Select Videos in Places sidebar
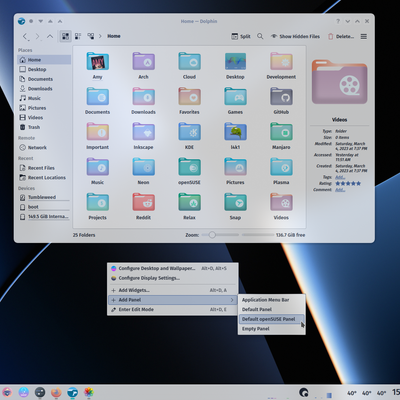The width and height of the screenshot is (400, 400). pos(44,118)
